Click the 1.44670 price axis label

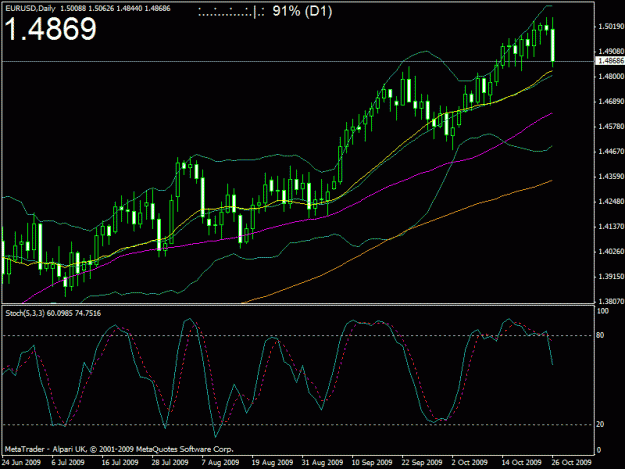coord(611,151)
